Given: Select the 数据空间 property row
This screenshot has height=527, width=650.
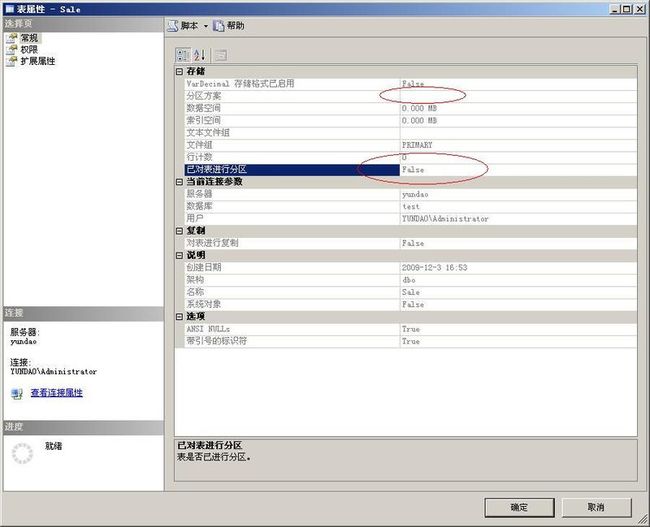Looking at the screenshot, I should [410, 108].
